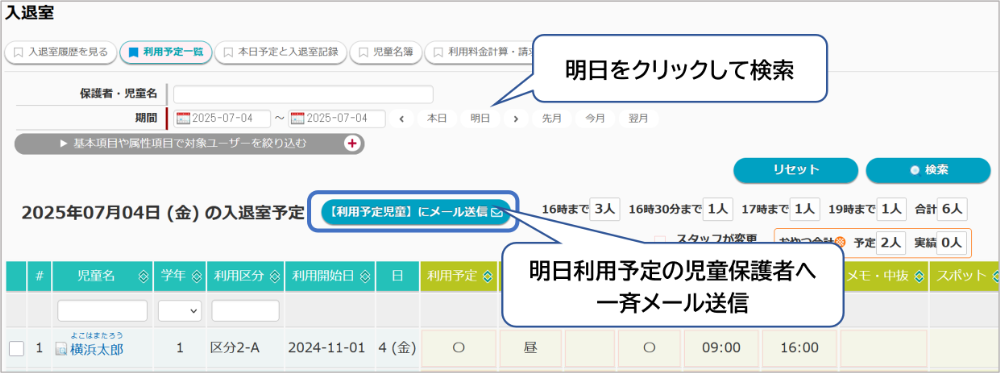The image size is (1000, 373).
Task: Open the 児童名簿 tab
Action: 386,52
